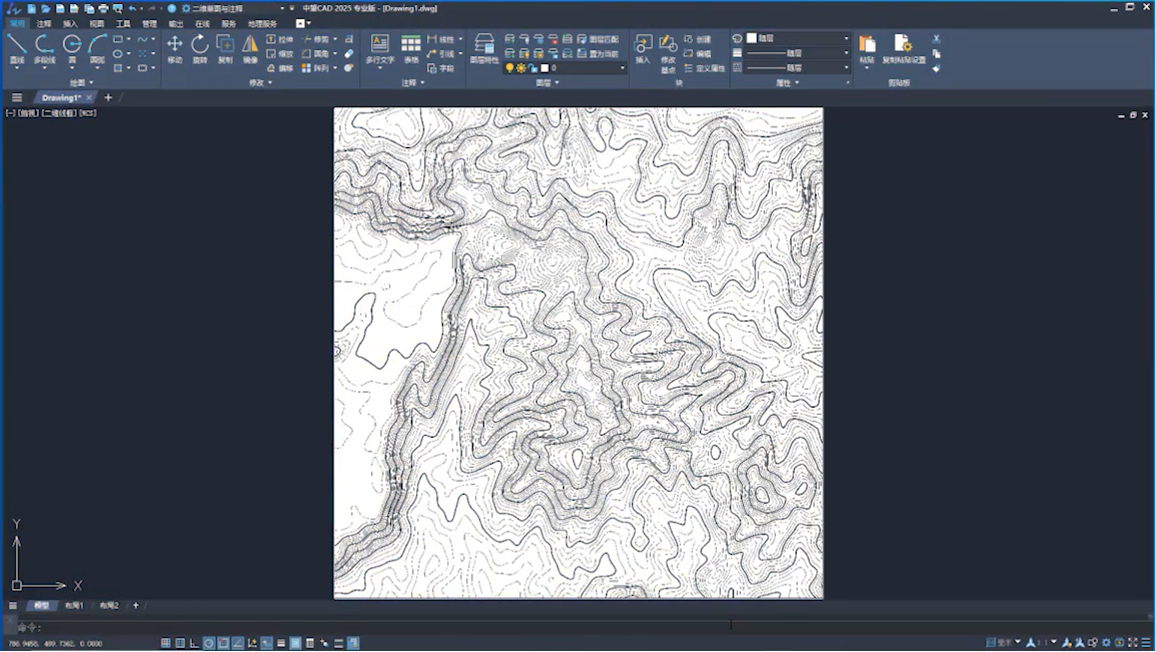Click the Paste (粘贴) icon
Viewport: 1155px width, 652px height.
tap(867, 49)
